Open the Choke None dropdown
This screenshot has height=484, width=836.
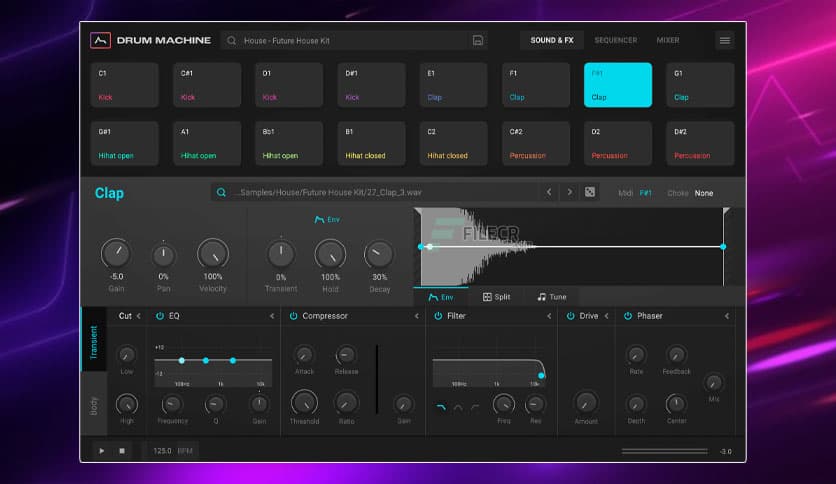tap(704, 193)
